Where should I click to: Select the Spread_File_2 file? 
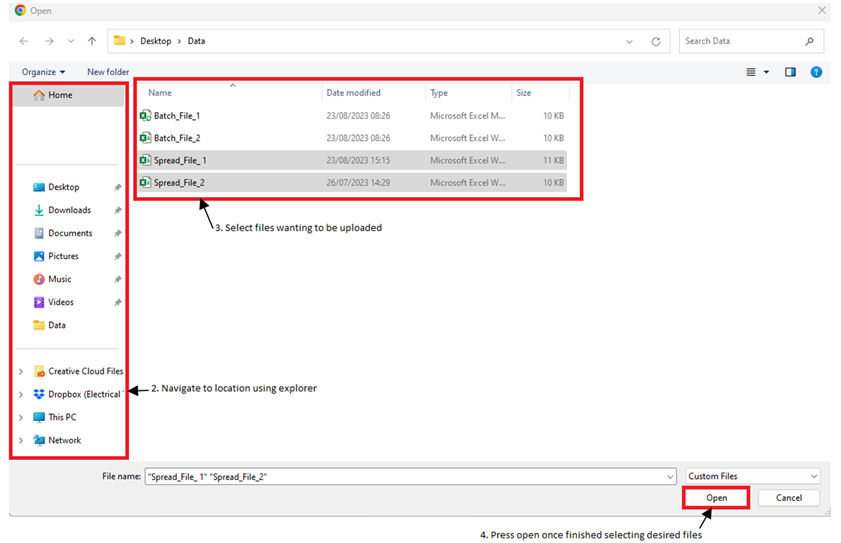pos(352,183)
